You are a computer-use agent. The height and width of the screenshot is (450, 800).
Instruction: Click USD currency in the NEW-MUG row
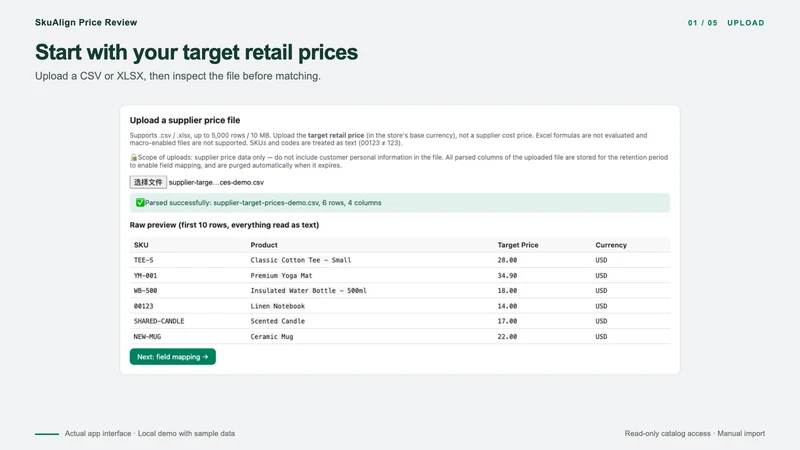point(601,337)
